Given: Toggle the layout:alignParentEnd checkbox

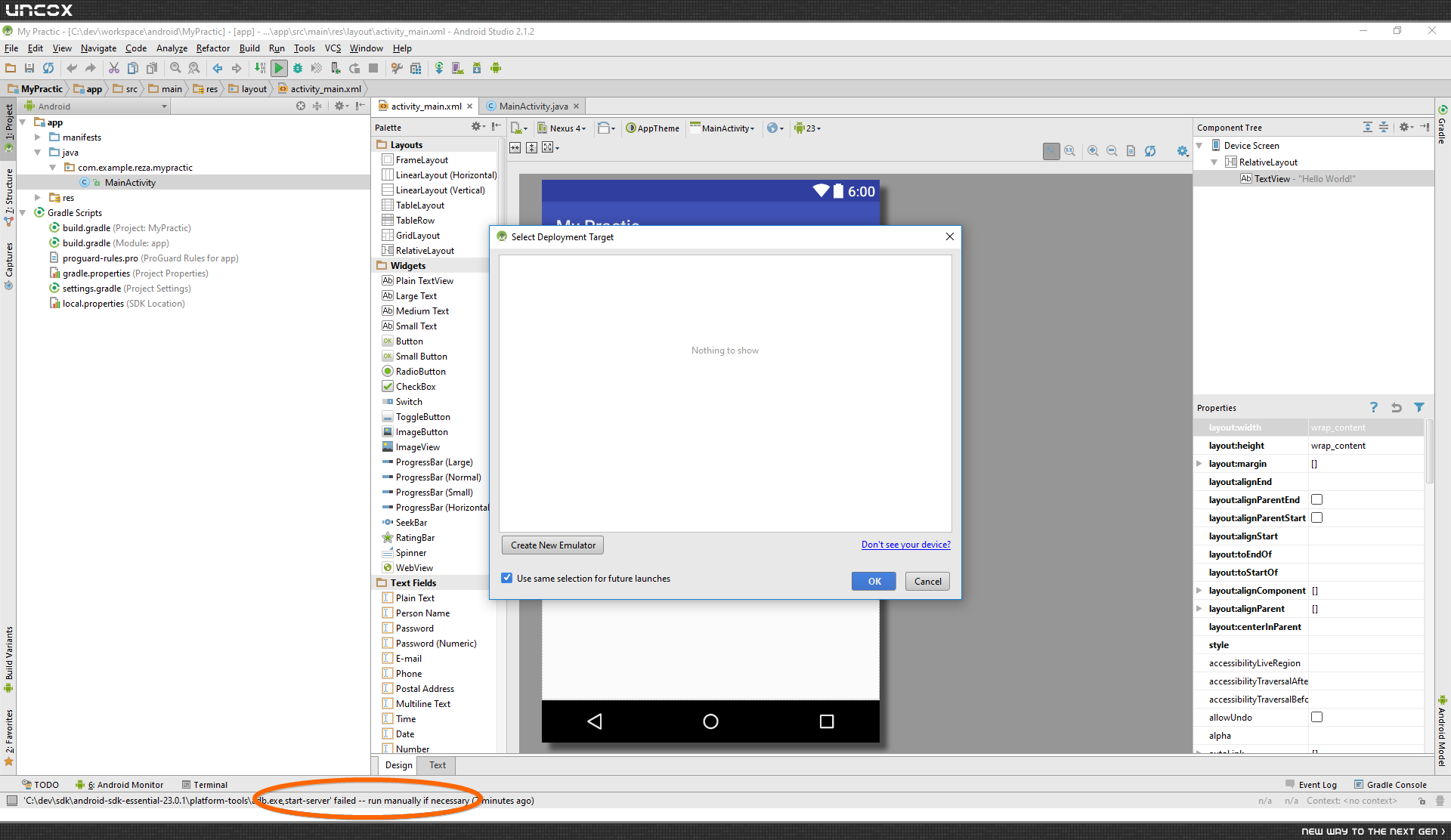Looking at the screenshot, I should point(1316,499).
